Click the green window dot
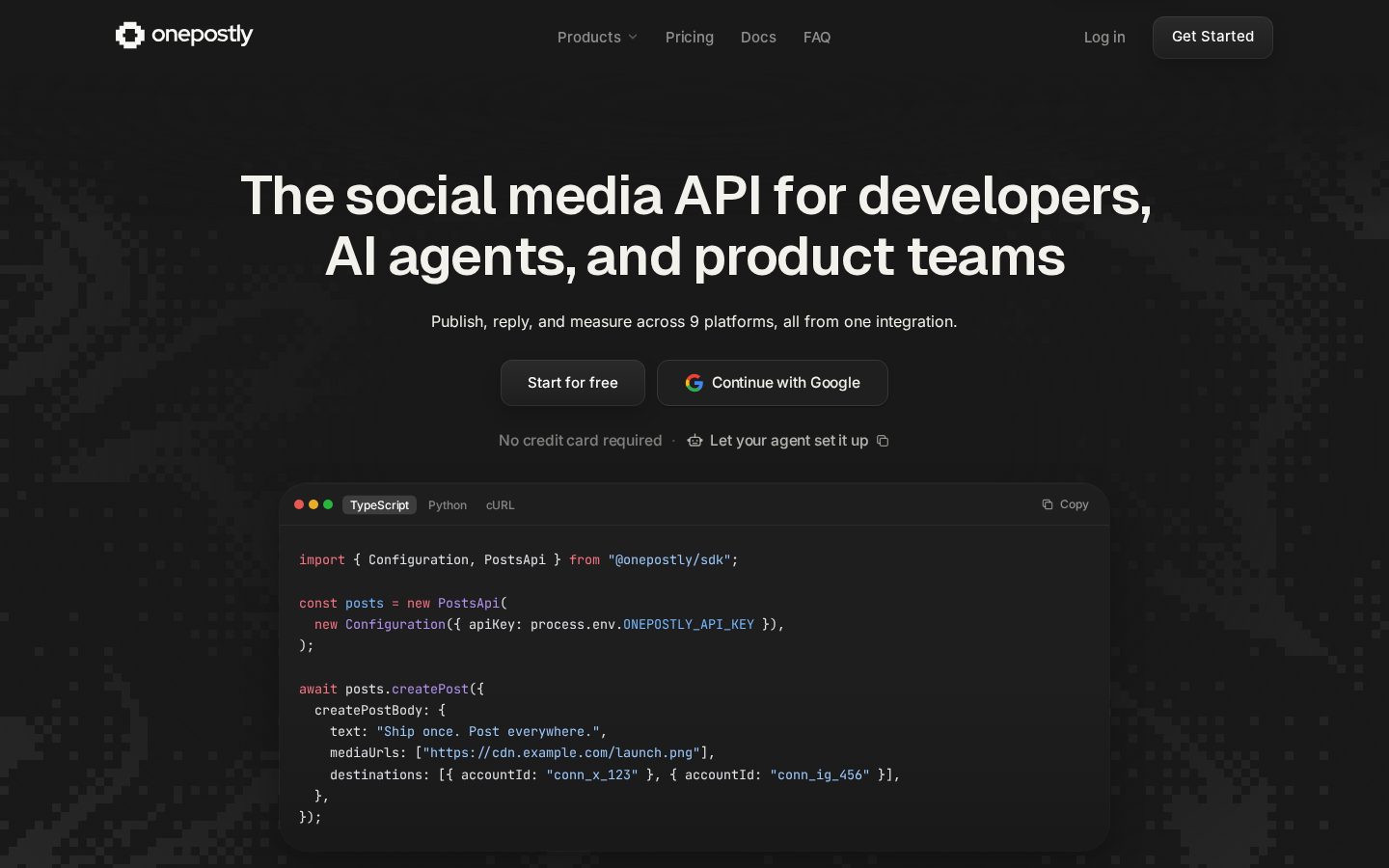1389x868 pixels. tap(328, 504)
